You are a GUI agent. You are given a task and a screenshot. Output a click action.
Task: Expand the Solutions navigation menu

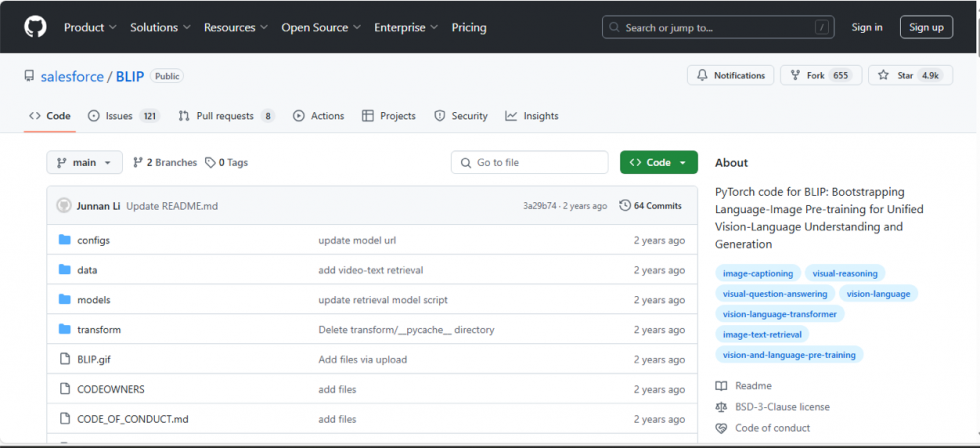(x=159, y=27)
